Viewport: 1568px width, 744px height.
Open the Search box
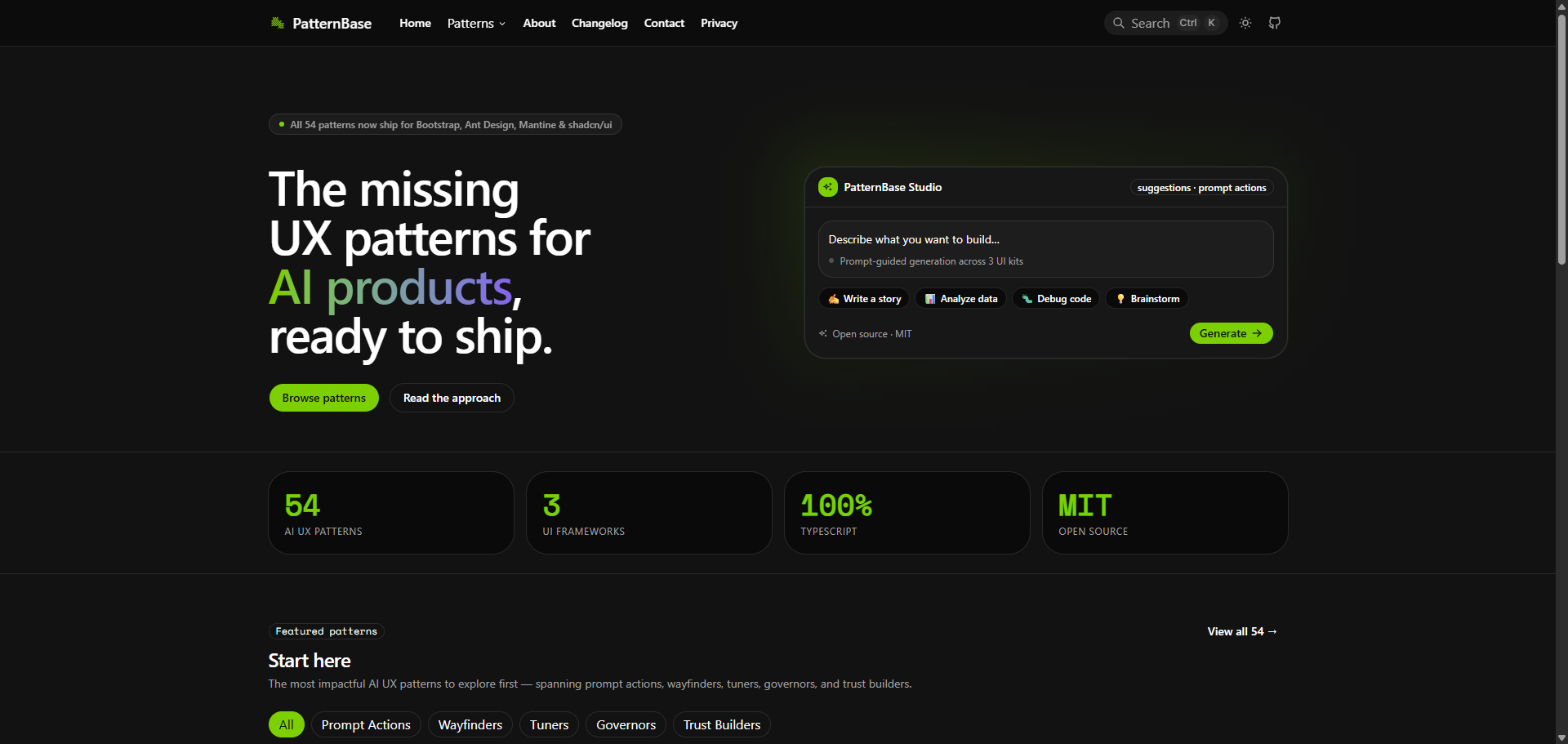(x=1165, y=23)
